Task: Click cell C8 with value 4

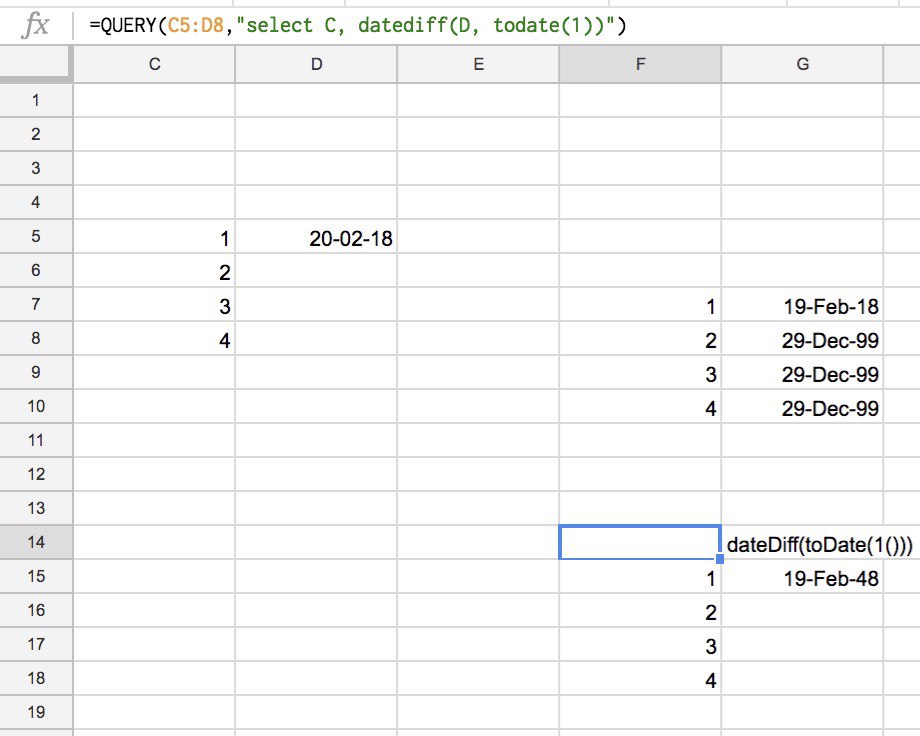Action: pos(154,339)
